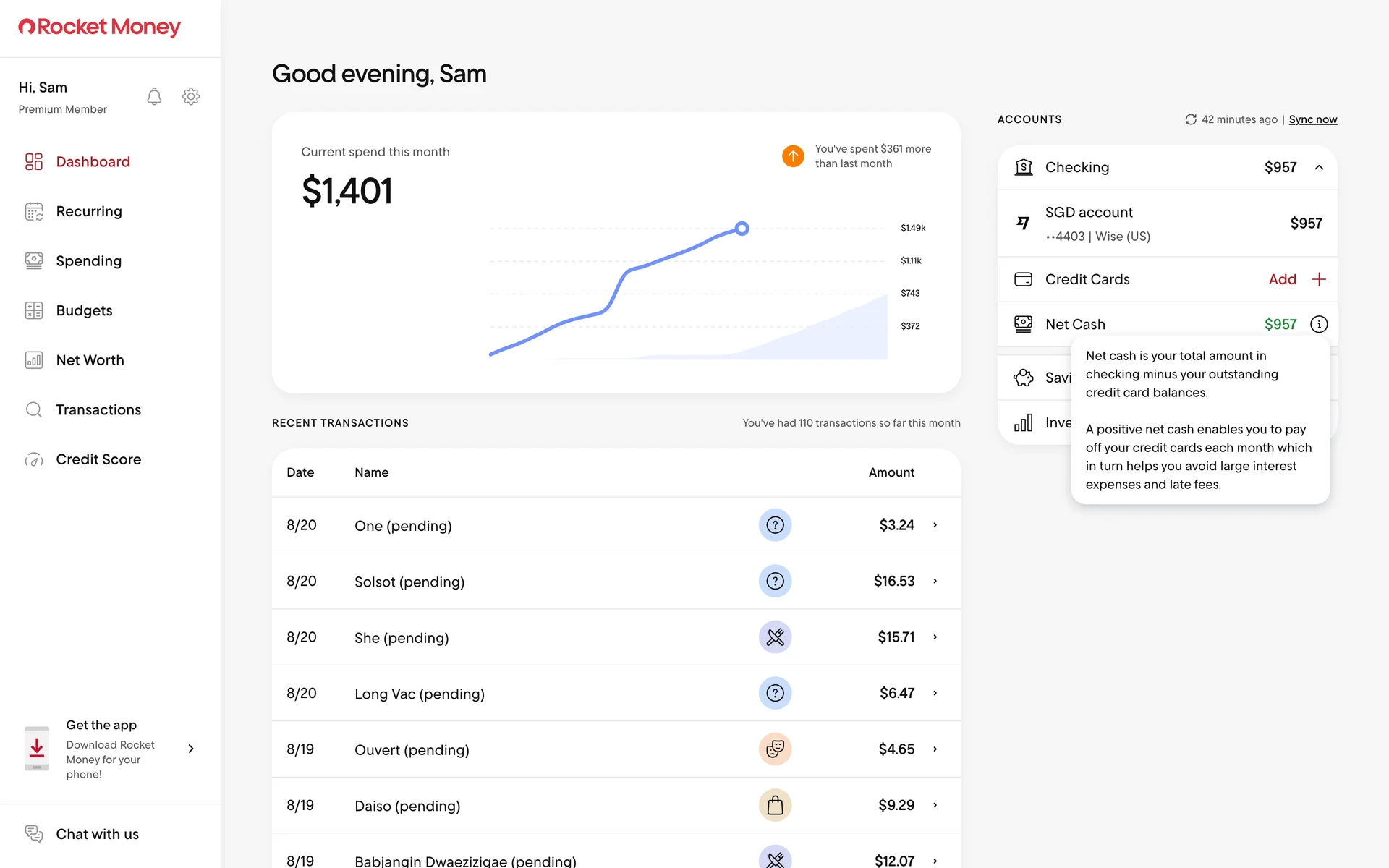Screen dimensions: 1389x868
Task: Collapse the Checking accounts section
Action: (x=1319, y=167)
